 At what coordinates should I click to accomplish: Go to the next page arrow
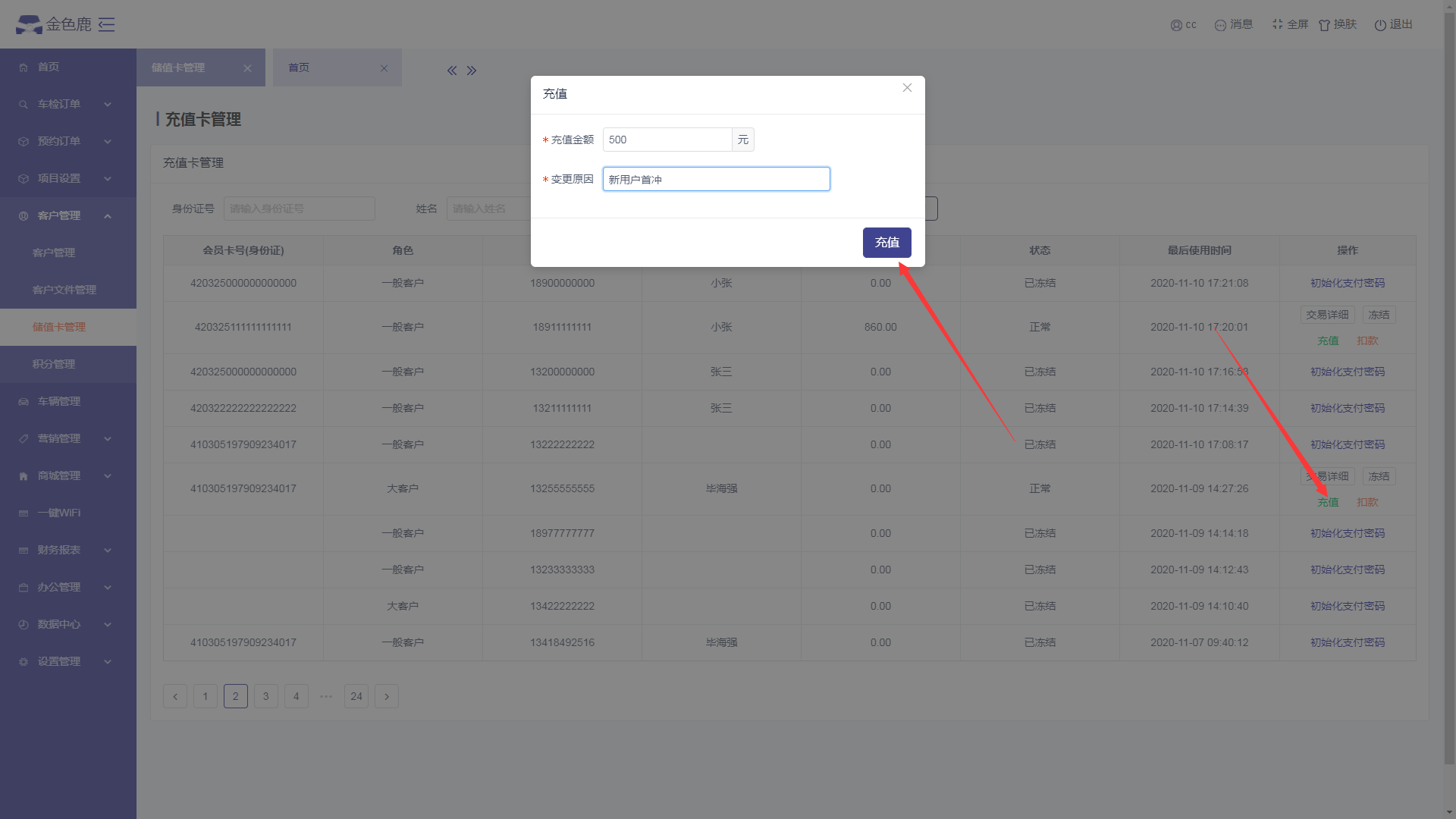pyautogui.click(x=387, y=696)
